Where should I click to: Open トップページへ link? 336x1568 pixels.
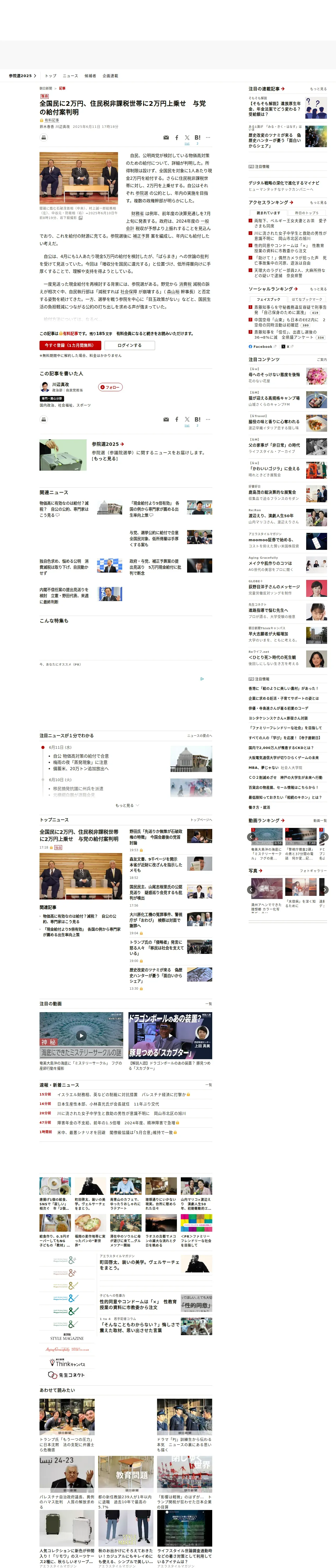(x=201, y=820)
